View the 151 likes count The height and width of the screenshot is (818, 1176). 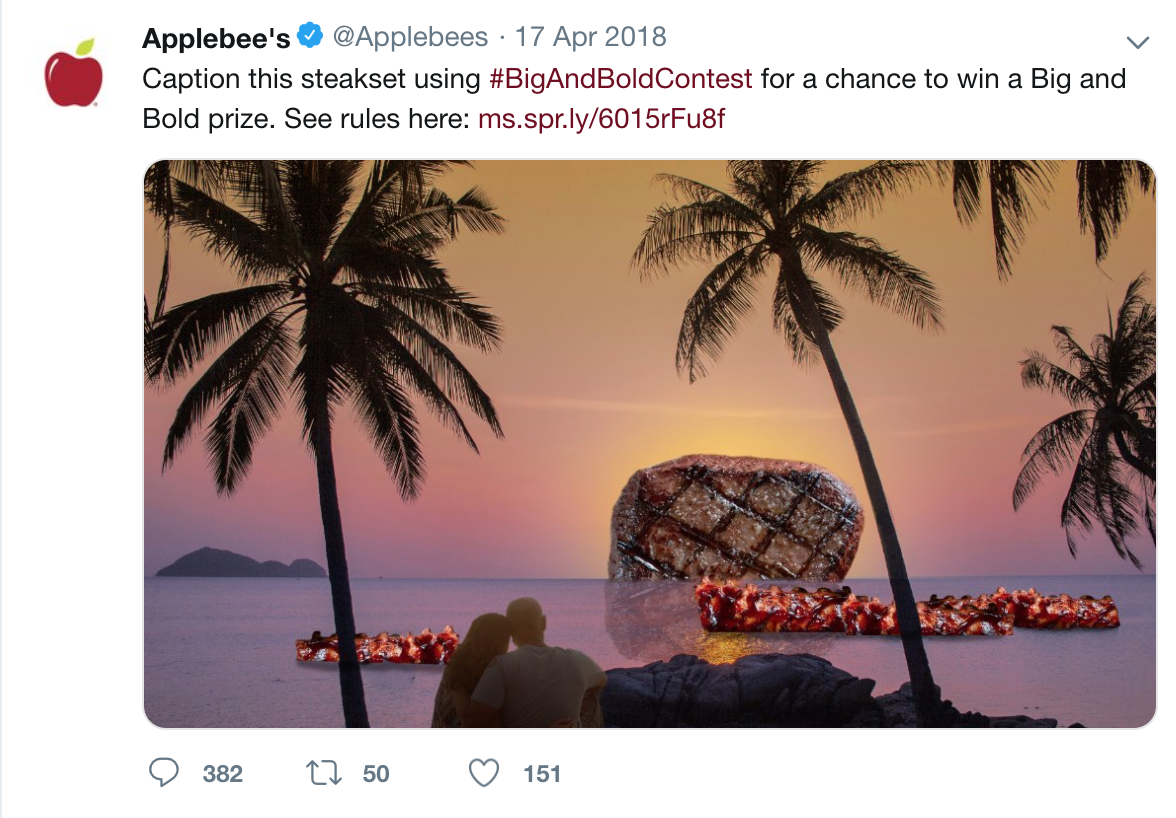[x=542, y=774]
